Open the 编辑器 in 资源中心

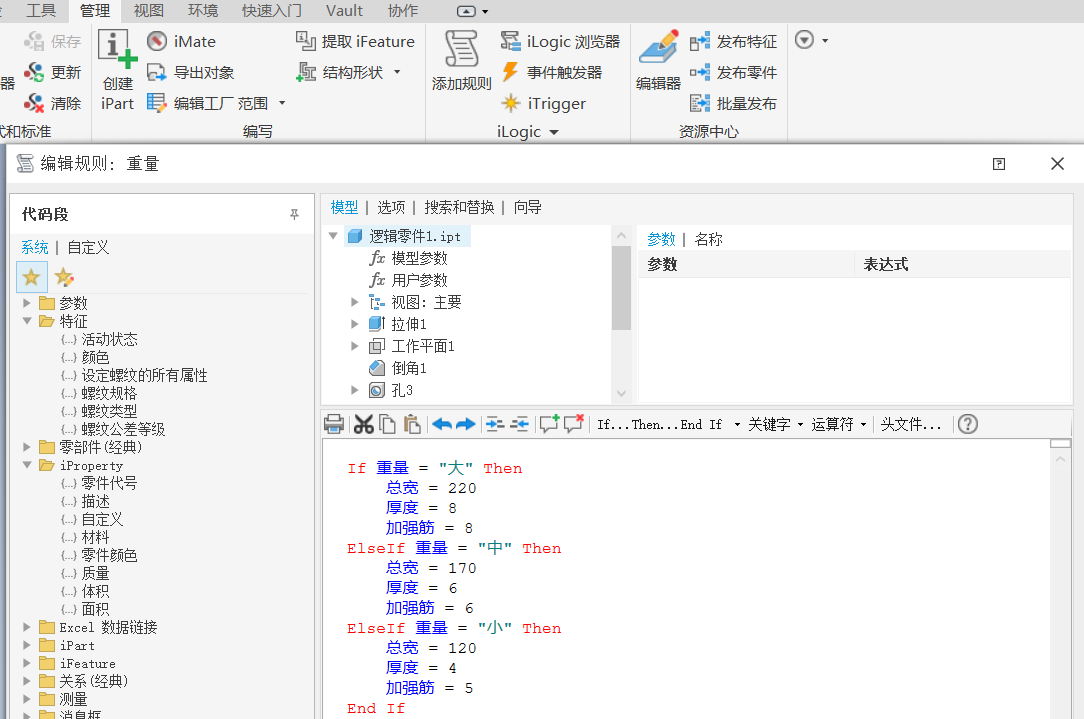(658, 61)
